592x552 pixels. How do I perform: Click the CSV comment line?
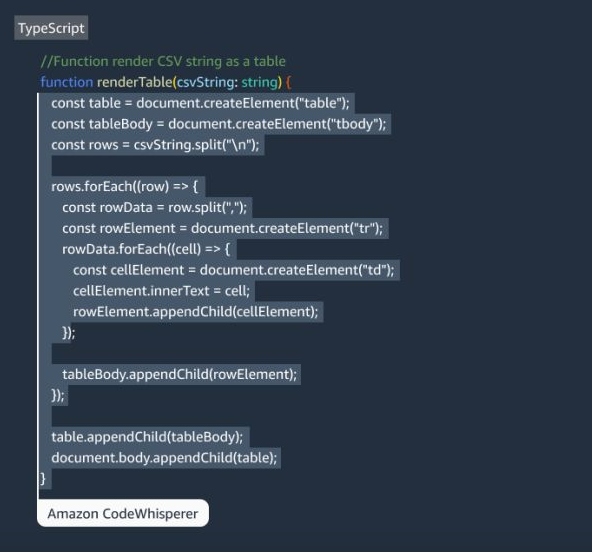(163, 61)
